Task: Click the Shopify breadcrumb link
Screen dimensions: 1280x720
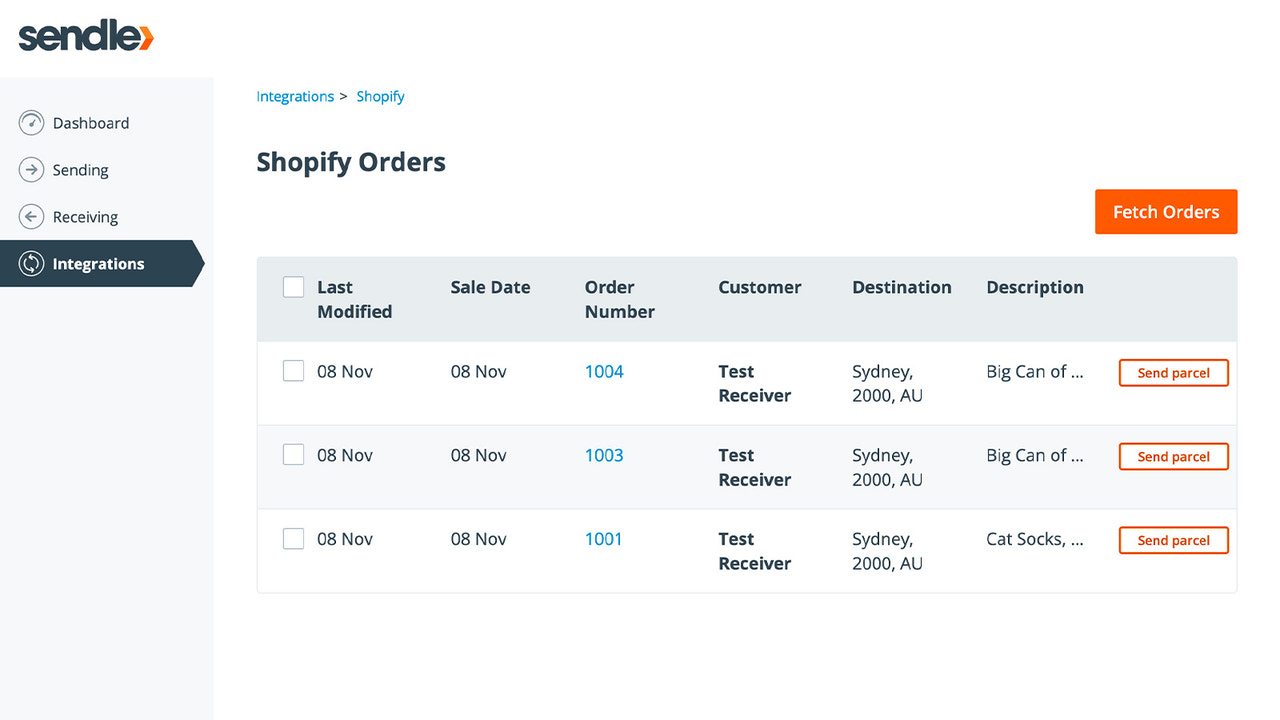Action: (x=380, y=95)
